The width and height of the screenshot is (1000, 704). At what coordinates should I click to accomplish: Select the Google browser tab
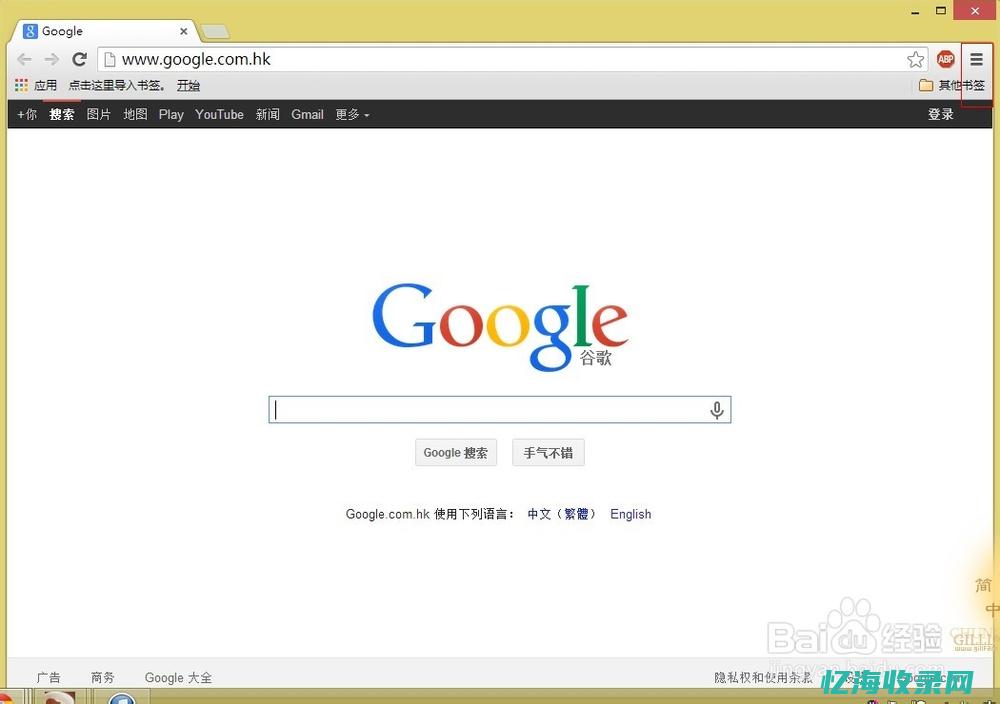click(105, 31)
